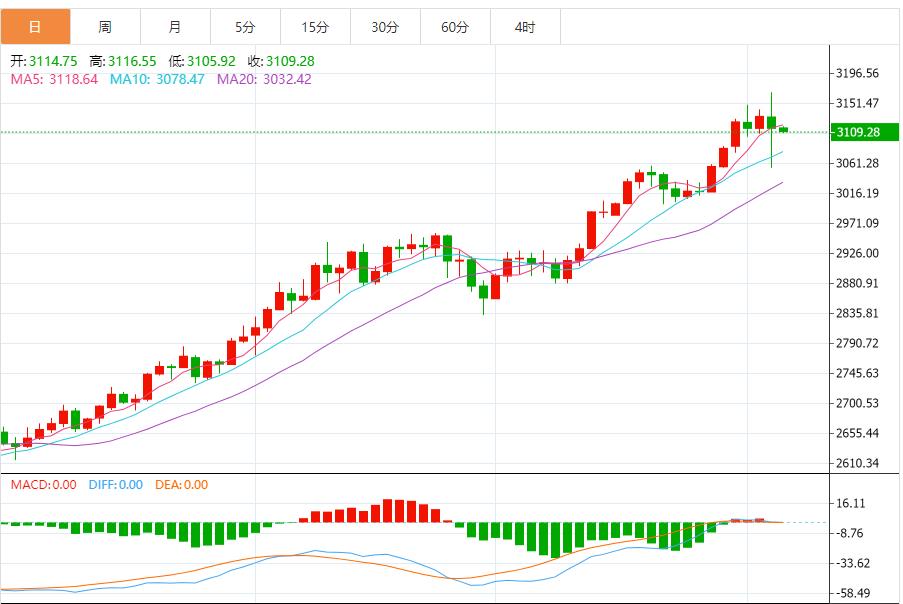Screen dimensions: 903x604
Task: Select the 日 daily timeframe tab
Action: coord(35,26)
